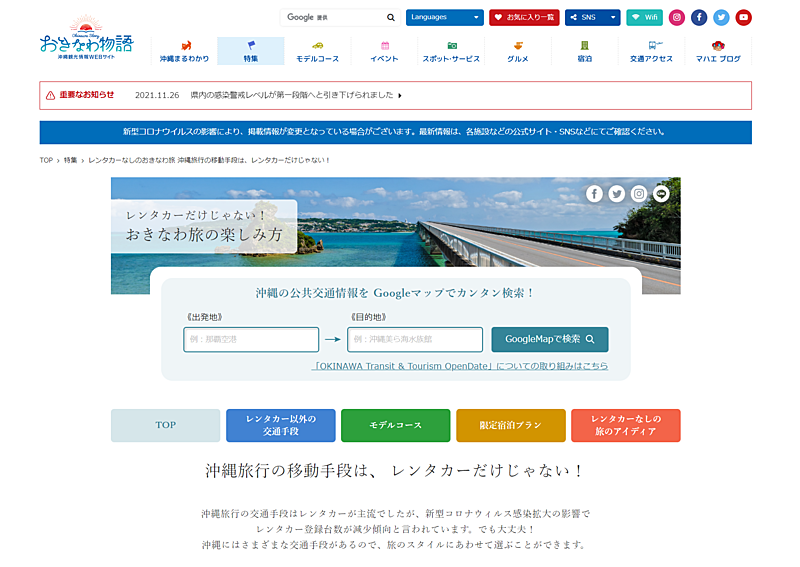Image resolution: width=800 pixels, height=567 pixels.
Task: Select the 限定宿泊プラン orange tab
Action: 511,425
